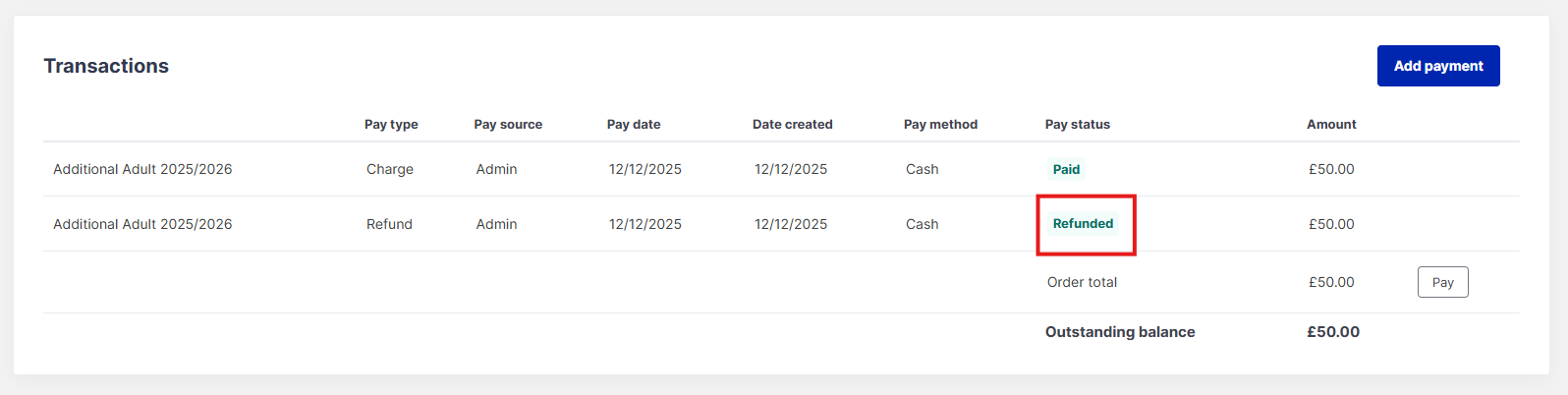Click the Outstanding balance label
Viewport: 1568px width, 395px height.
coord(1120,332)
